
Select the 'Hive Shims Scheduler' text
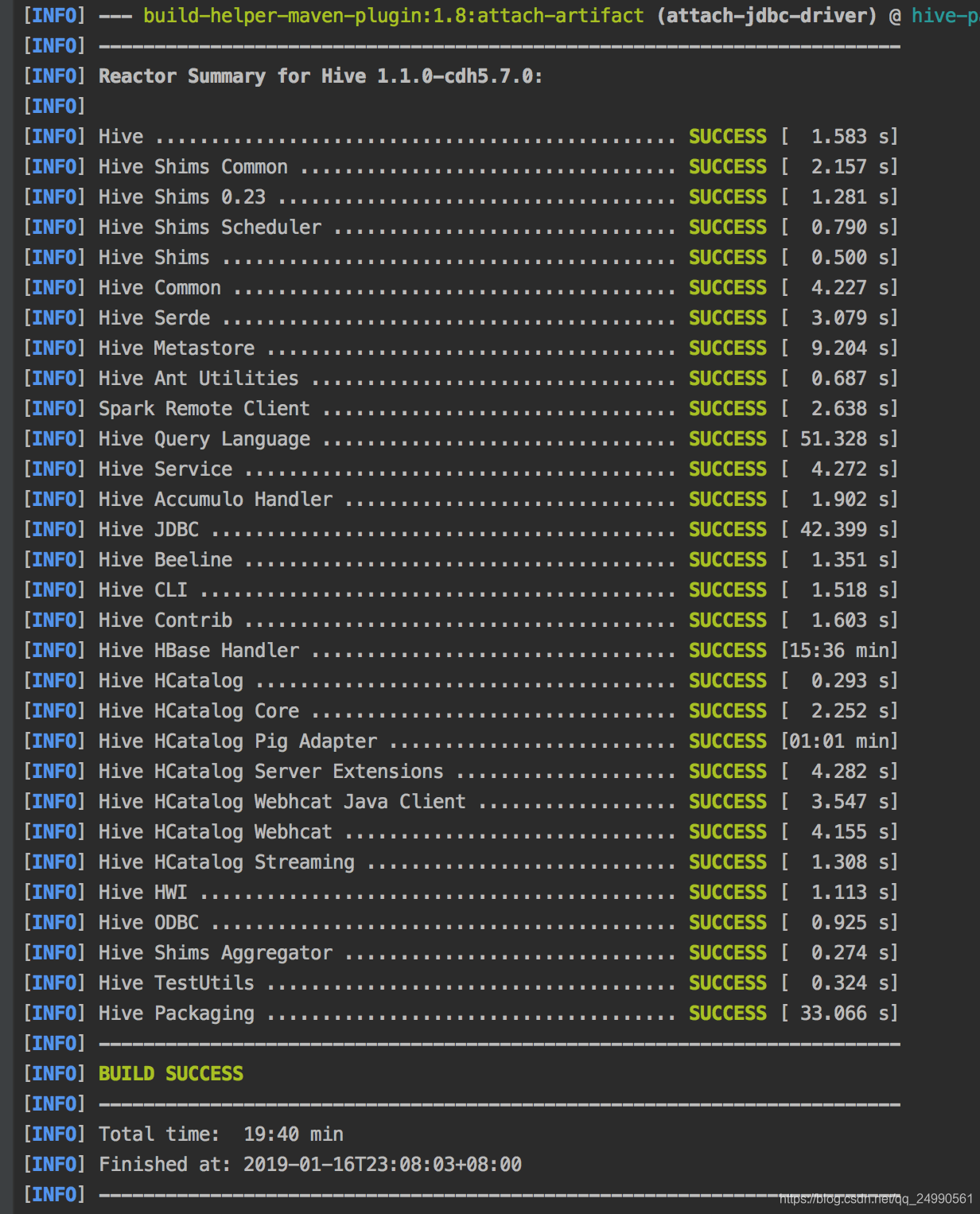pyautogui.click(x=210, y=228)
